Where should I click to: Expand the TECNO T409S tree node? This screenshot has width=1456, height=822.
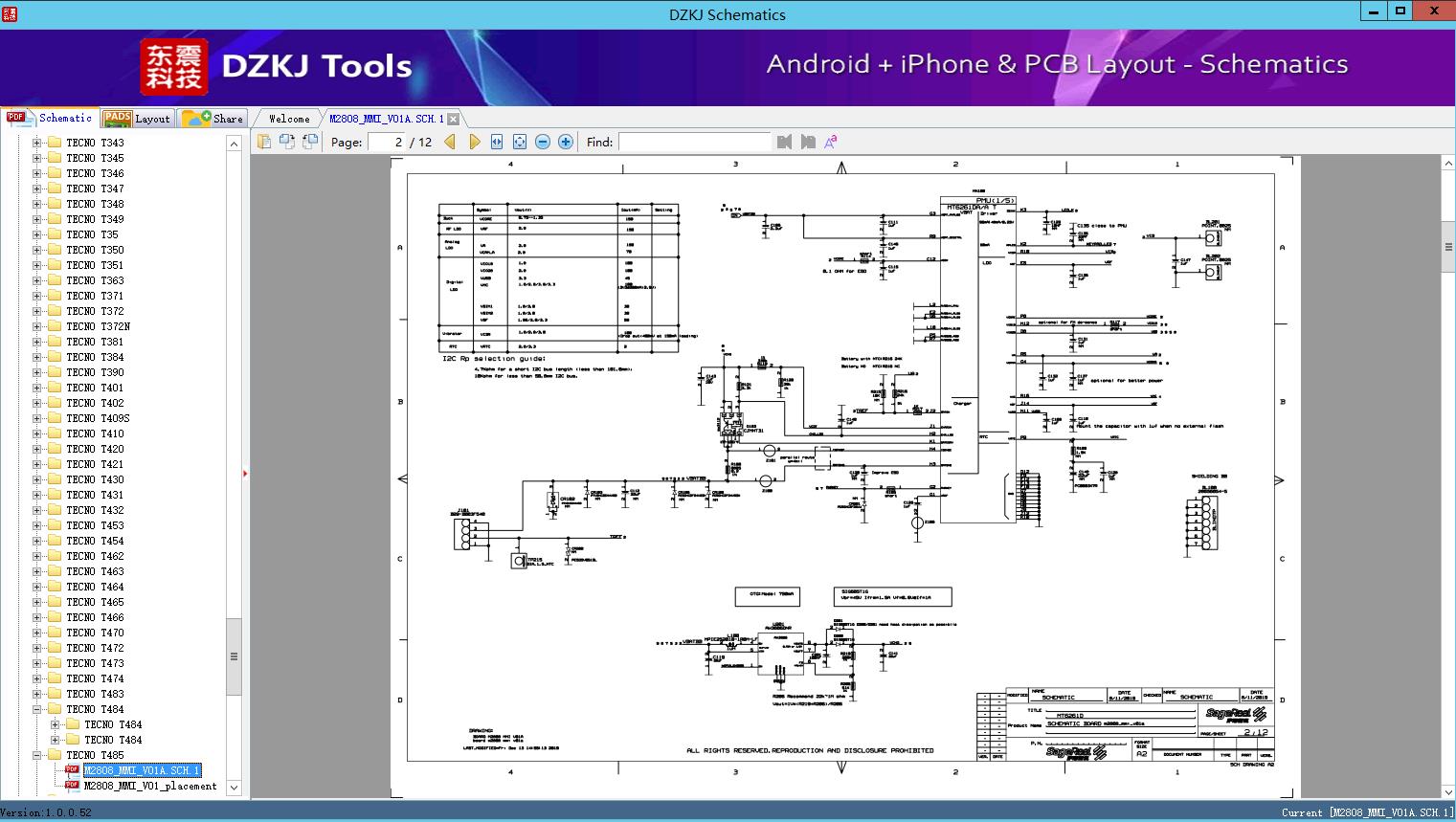click(37, 418)
